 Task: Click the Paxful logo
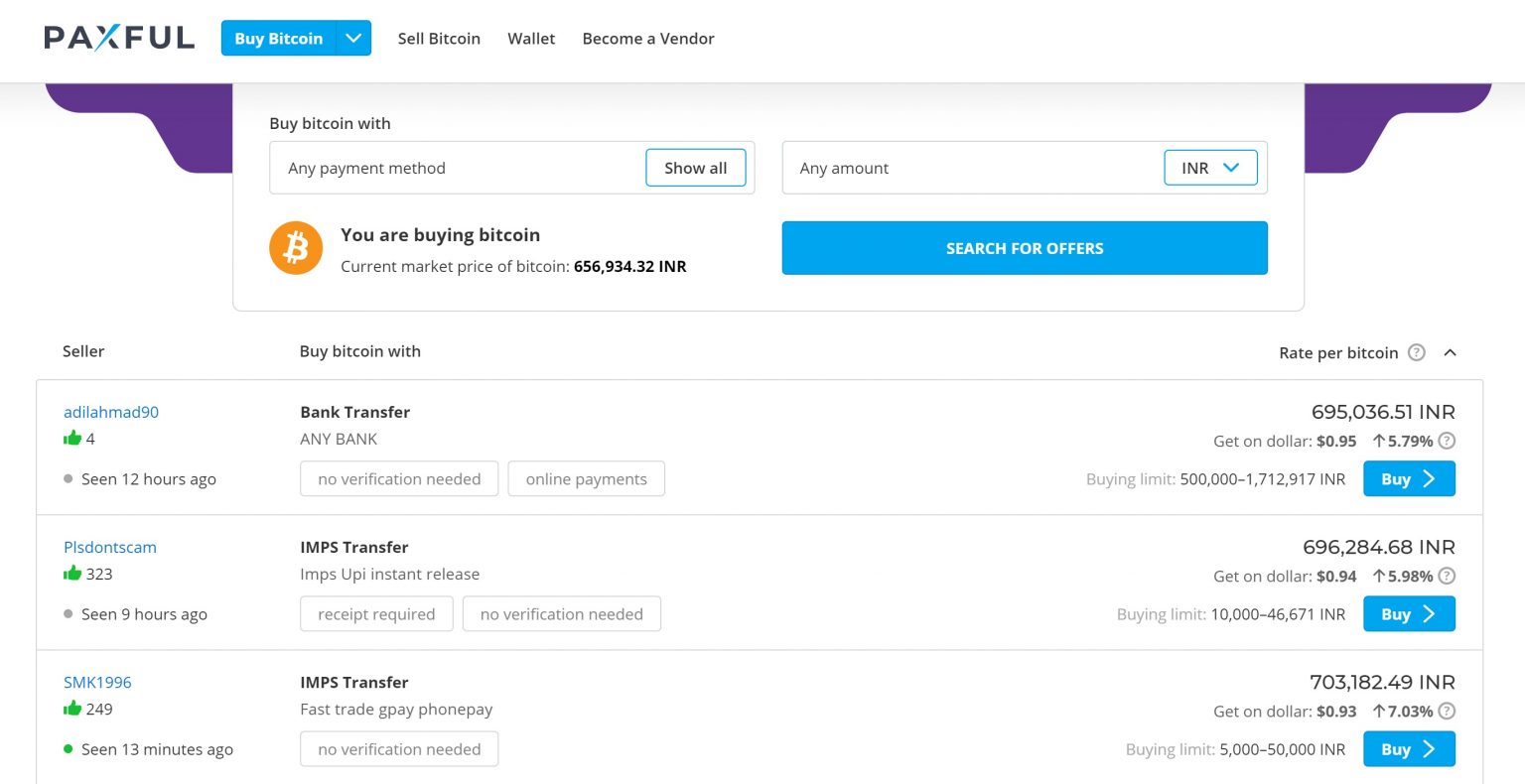click(119, 37)
